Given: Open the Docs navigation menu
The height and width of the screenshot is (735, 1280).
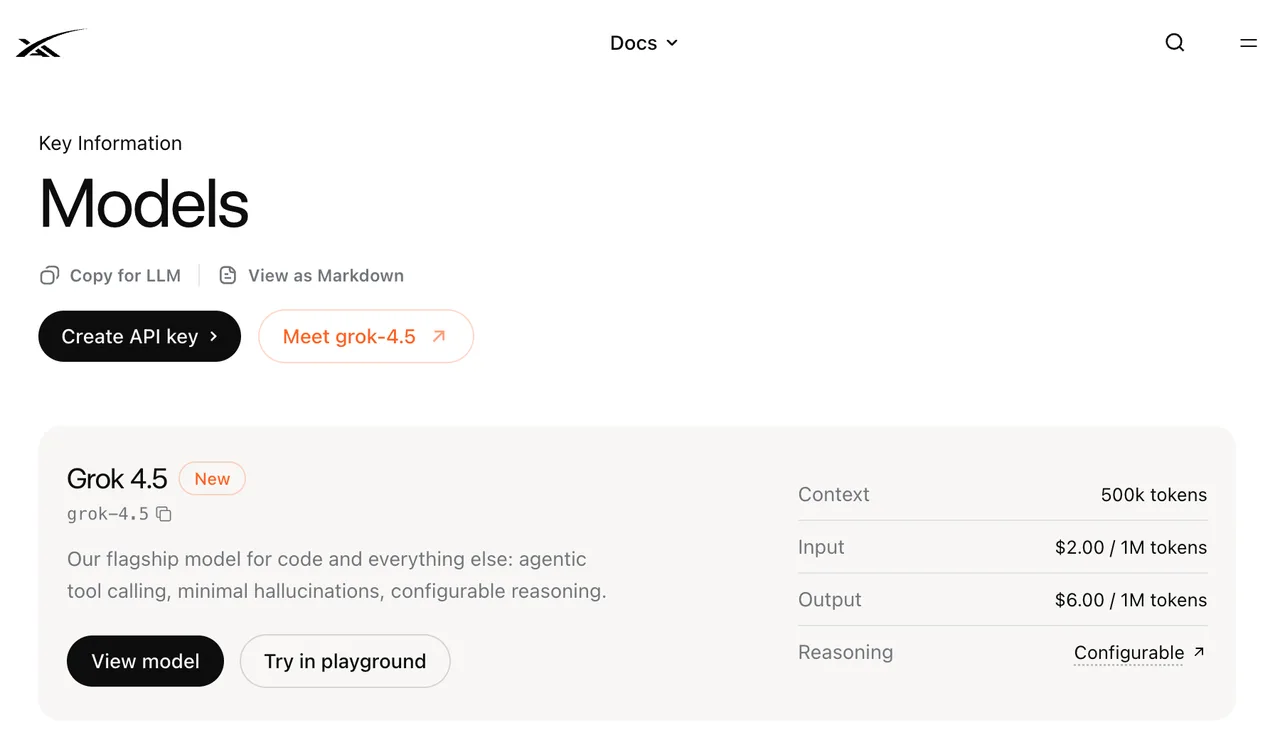Looking at the screenshot, I should click(x=644, y=43).
